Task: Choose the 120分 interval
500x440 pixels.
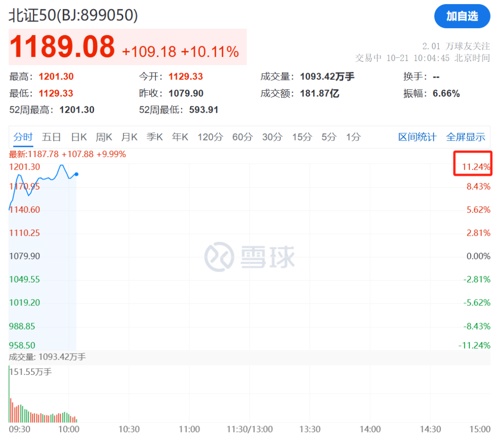Action: 210,137
